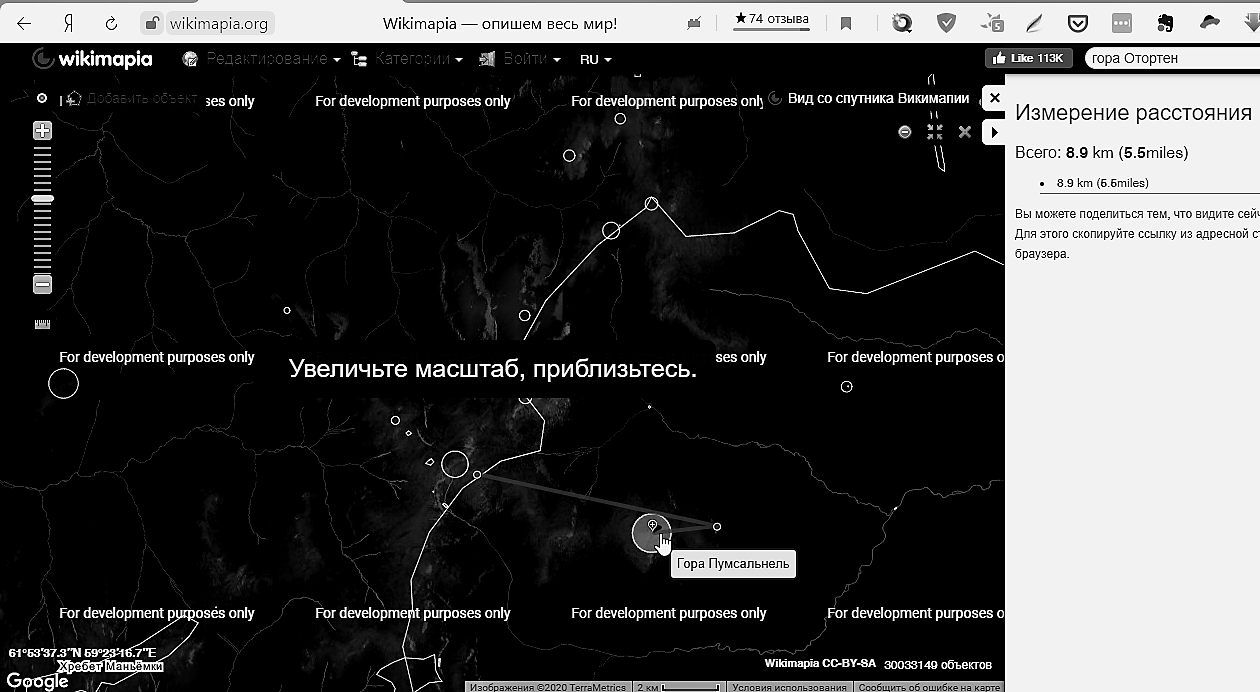Adjust the map zoom slider
Image resolution: width=1260 pixels, height=692 pixels.
(42, 200)
